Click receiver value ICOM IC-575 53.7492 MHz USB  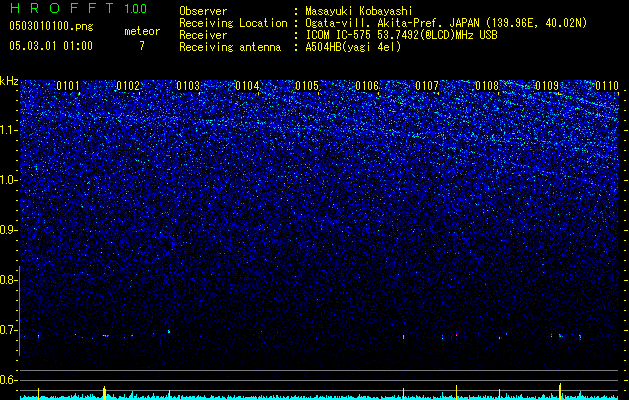click(401, 35)
